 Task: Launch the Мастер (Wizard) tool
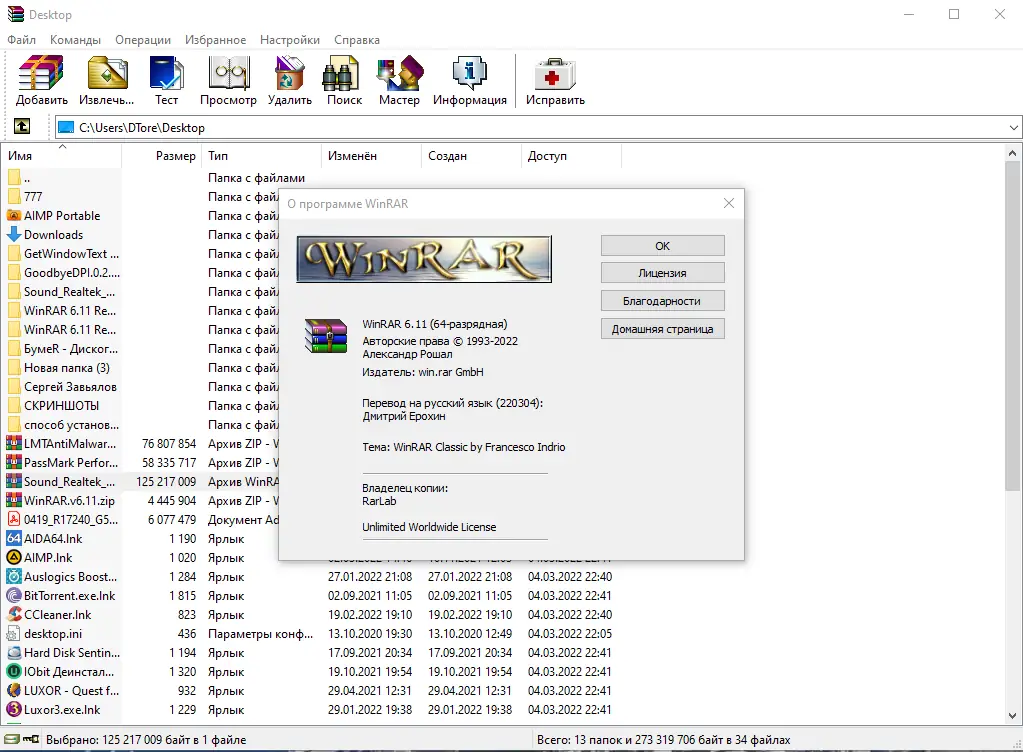(x=399, y=81)
